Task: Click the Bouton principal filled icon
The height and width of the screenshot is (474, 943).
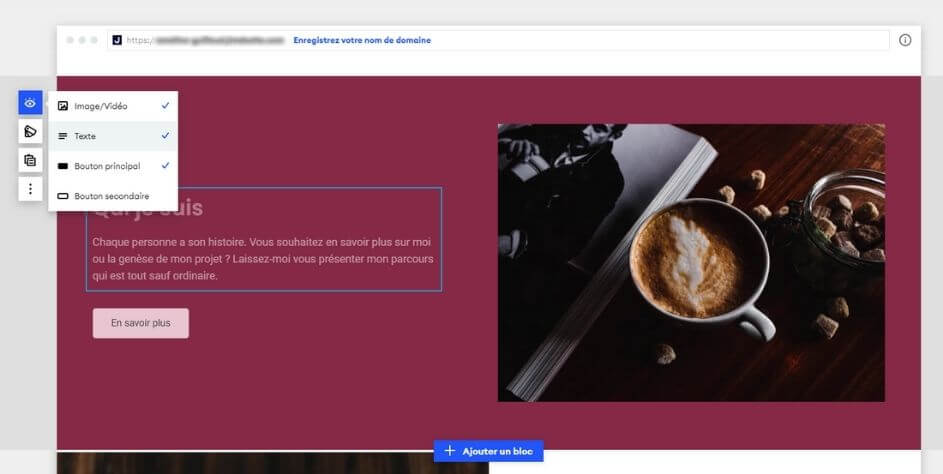Action: click(x=63, y=166)
